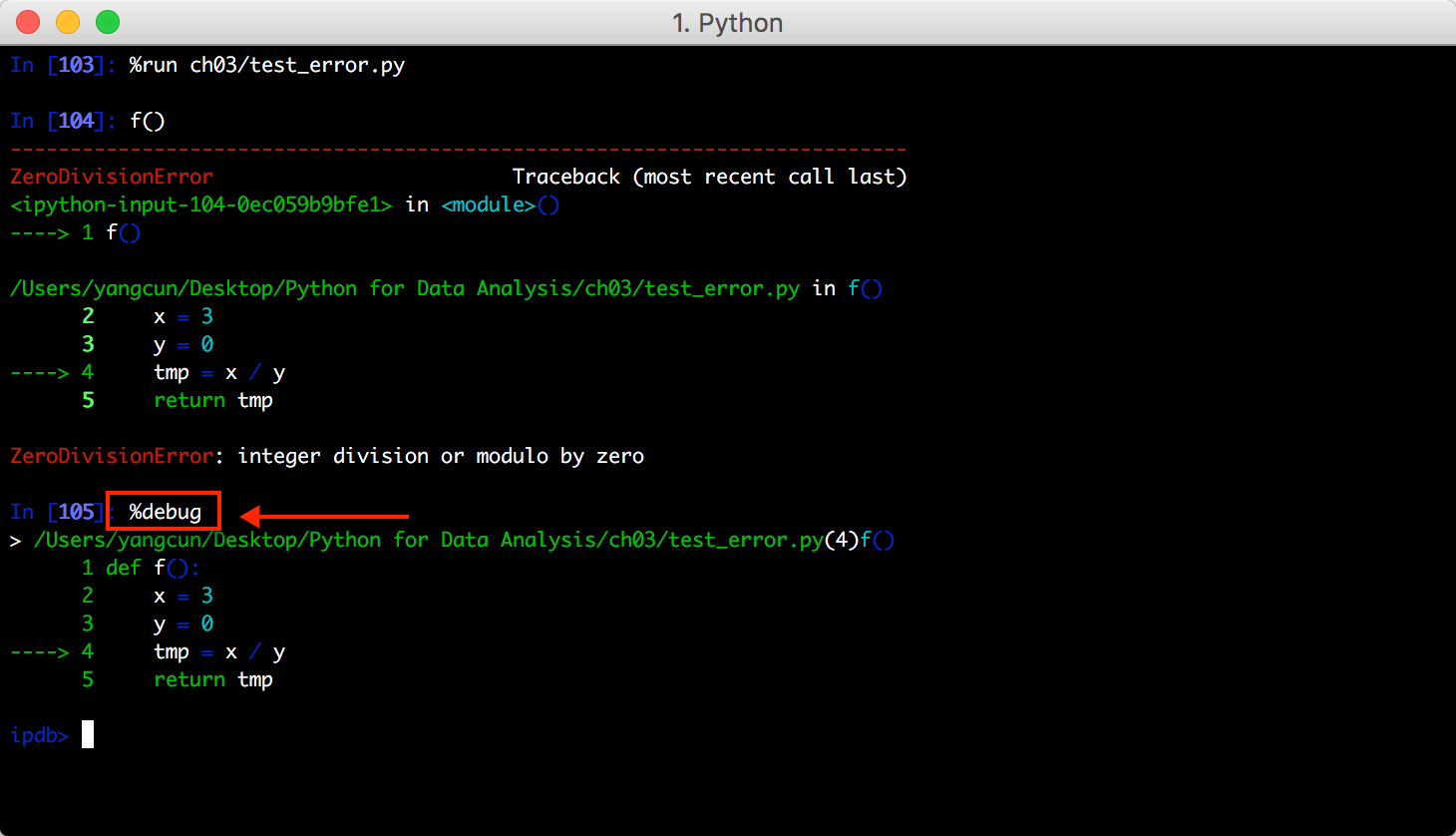Viewport: 1456px width, 836px height.
Task: Click the window title '1. Python'
Action: pos(728,22)
